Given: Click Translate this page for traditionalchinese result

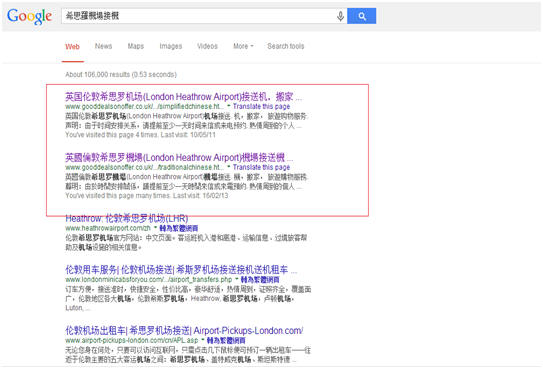Looking at the screenshot, I should [x=261, y=167].
